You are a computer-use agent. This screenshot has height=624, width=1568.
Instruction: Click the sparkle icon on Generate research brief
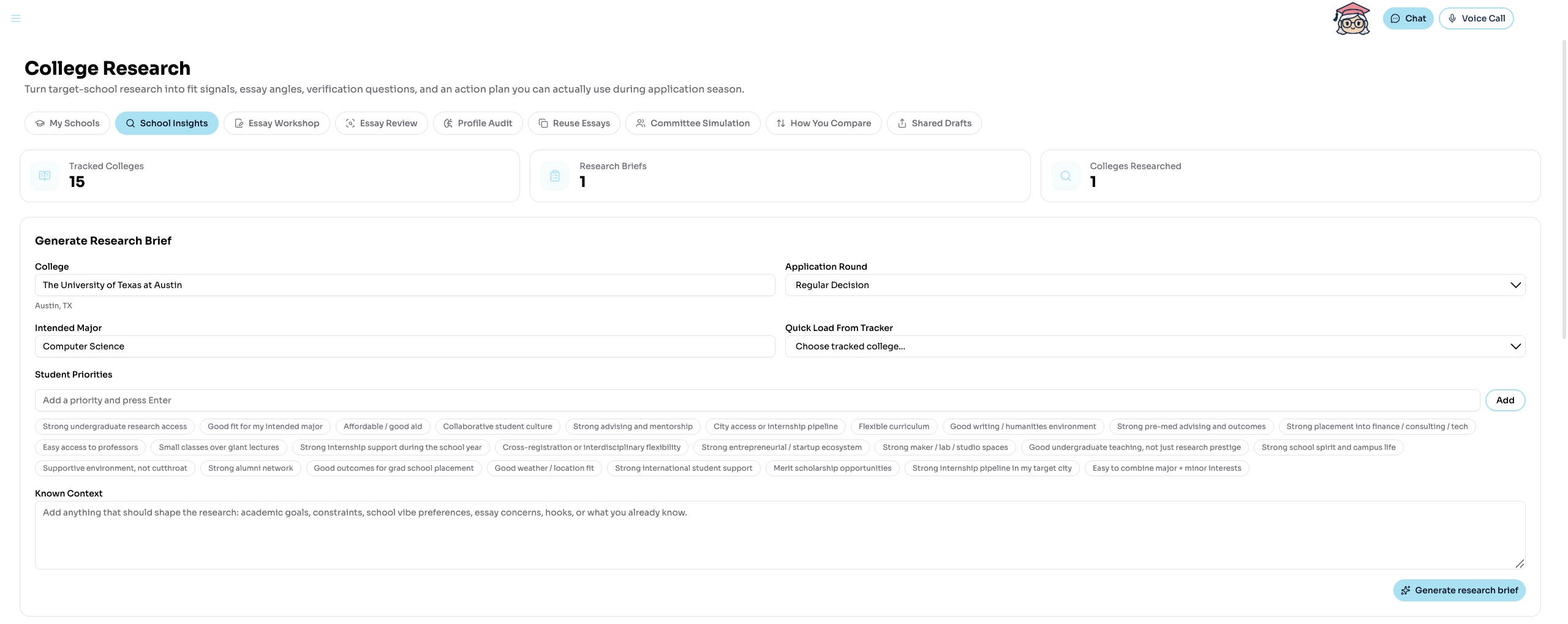[1406, 590]
